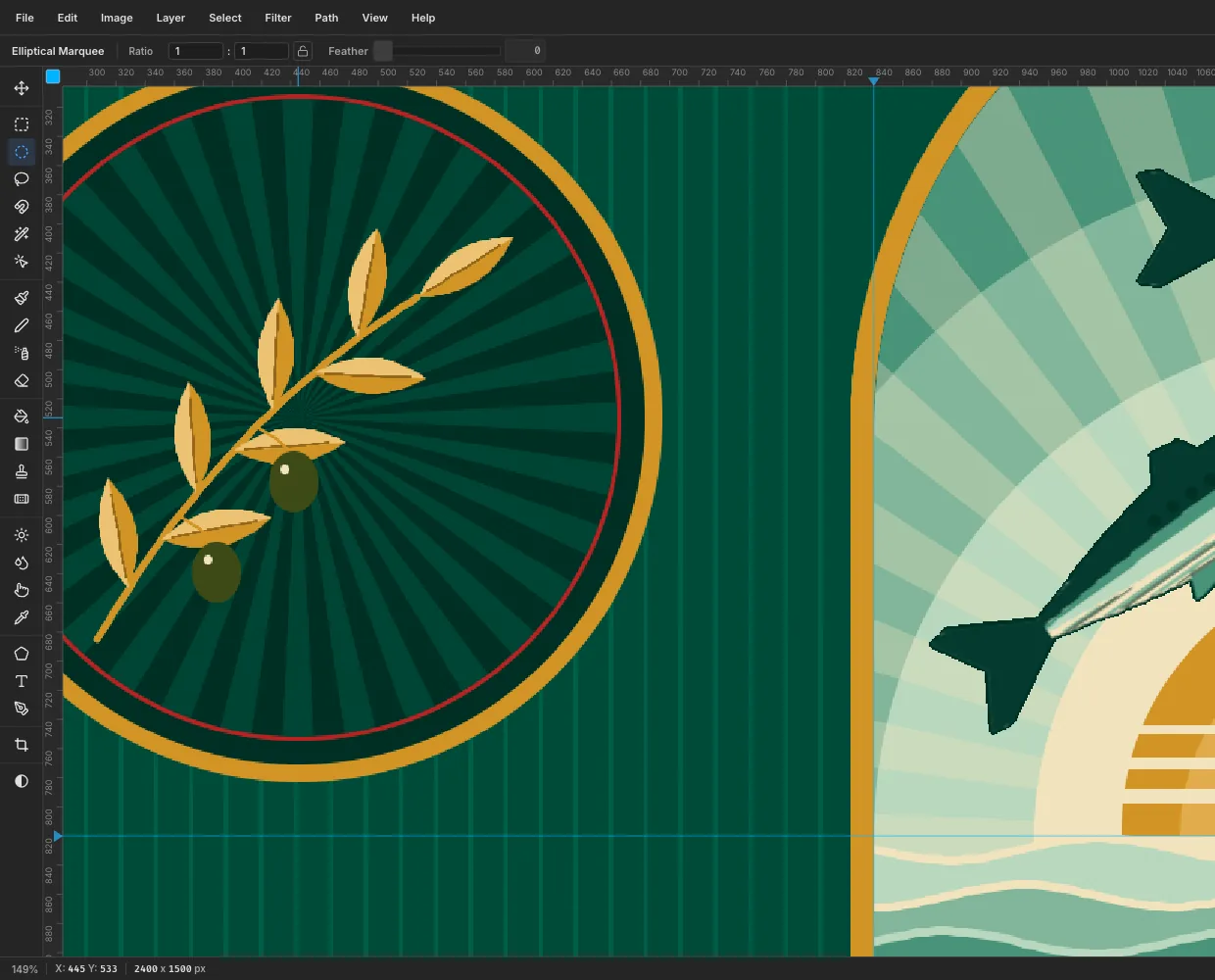The image size is (1215, 980).
Task: Open the Edit menu
Action: 68,18
